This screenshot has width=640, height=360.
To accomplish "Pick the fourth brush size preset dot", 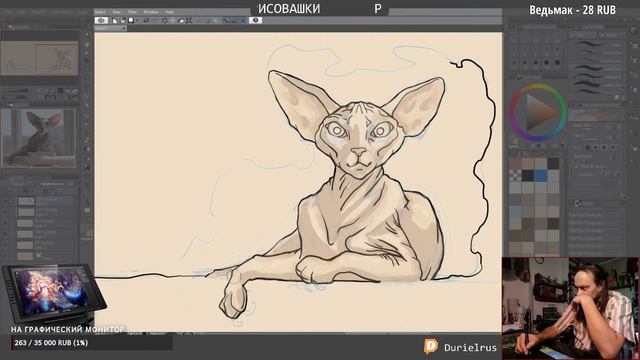I will point(547,62).
